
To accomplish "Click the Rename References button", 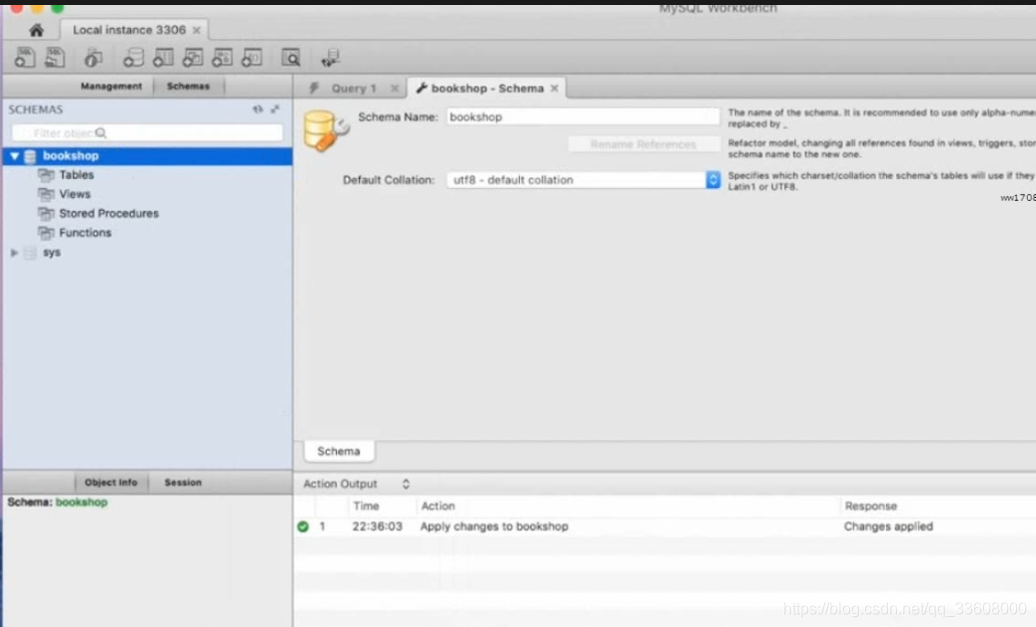I will (x=644, y=144).
